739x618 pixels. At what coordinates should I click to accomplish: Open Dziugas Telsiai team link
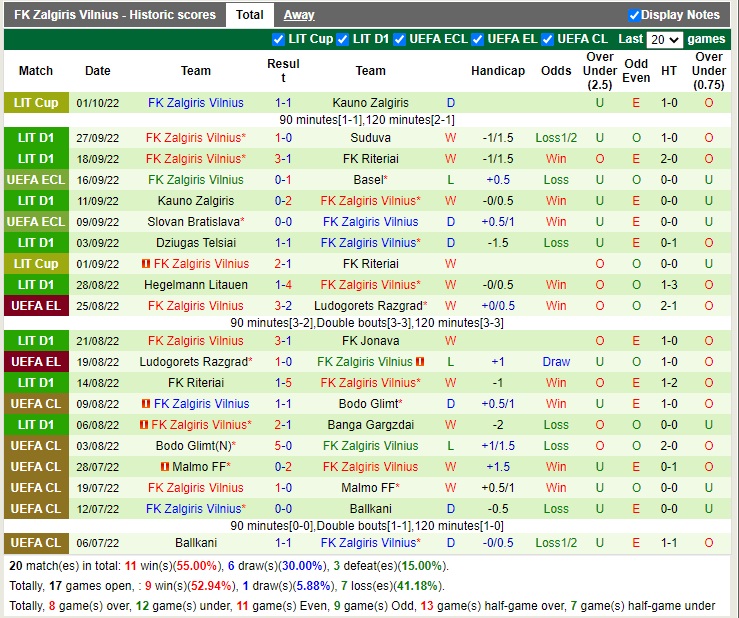point(196,243)
